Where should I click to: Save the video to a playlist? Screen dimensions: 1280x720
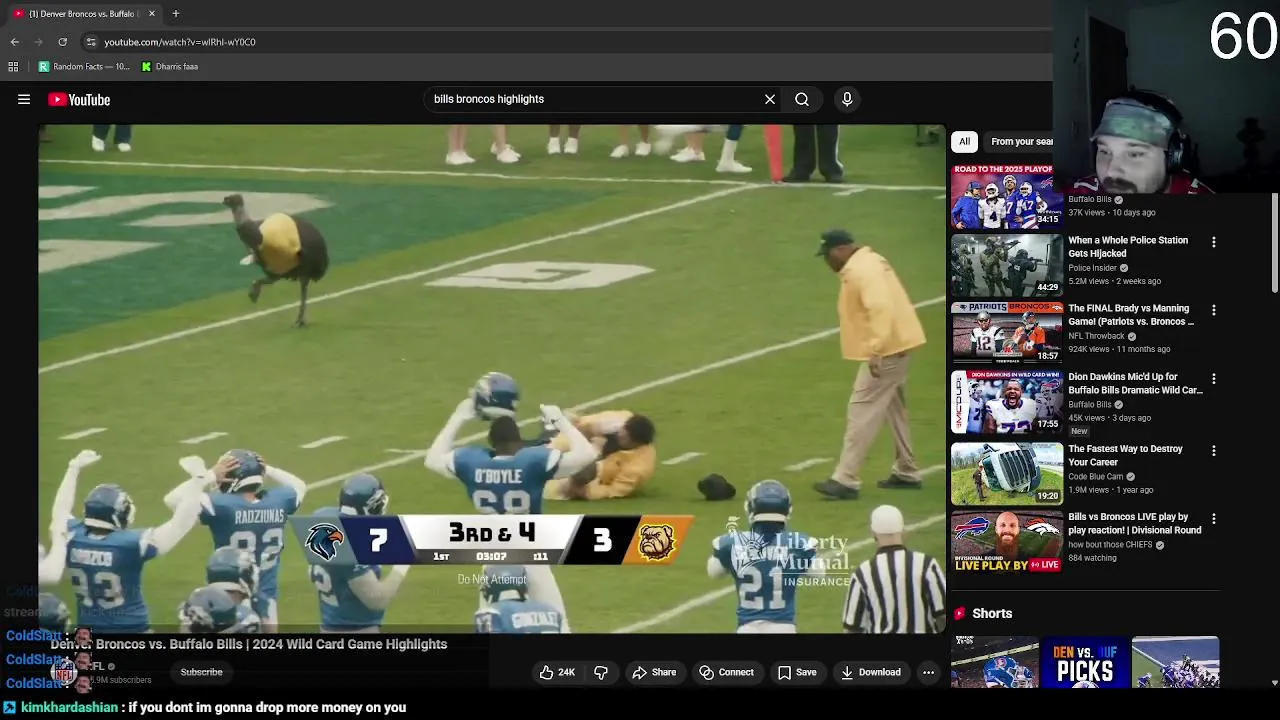(797, 672)
